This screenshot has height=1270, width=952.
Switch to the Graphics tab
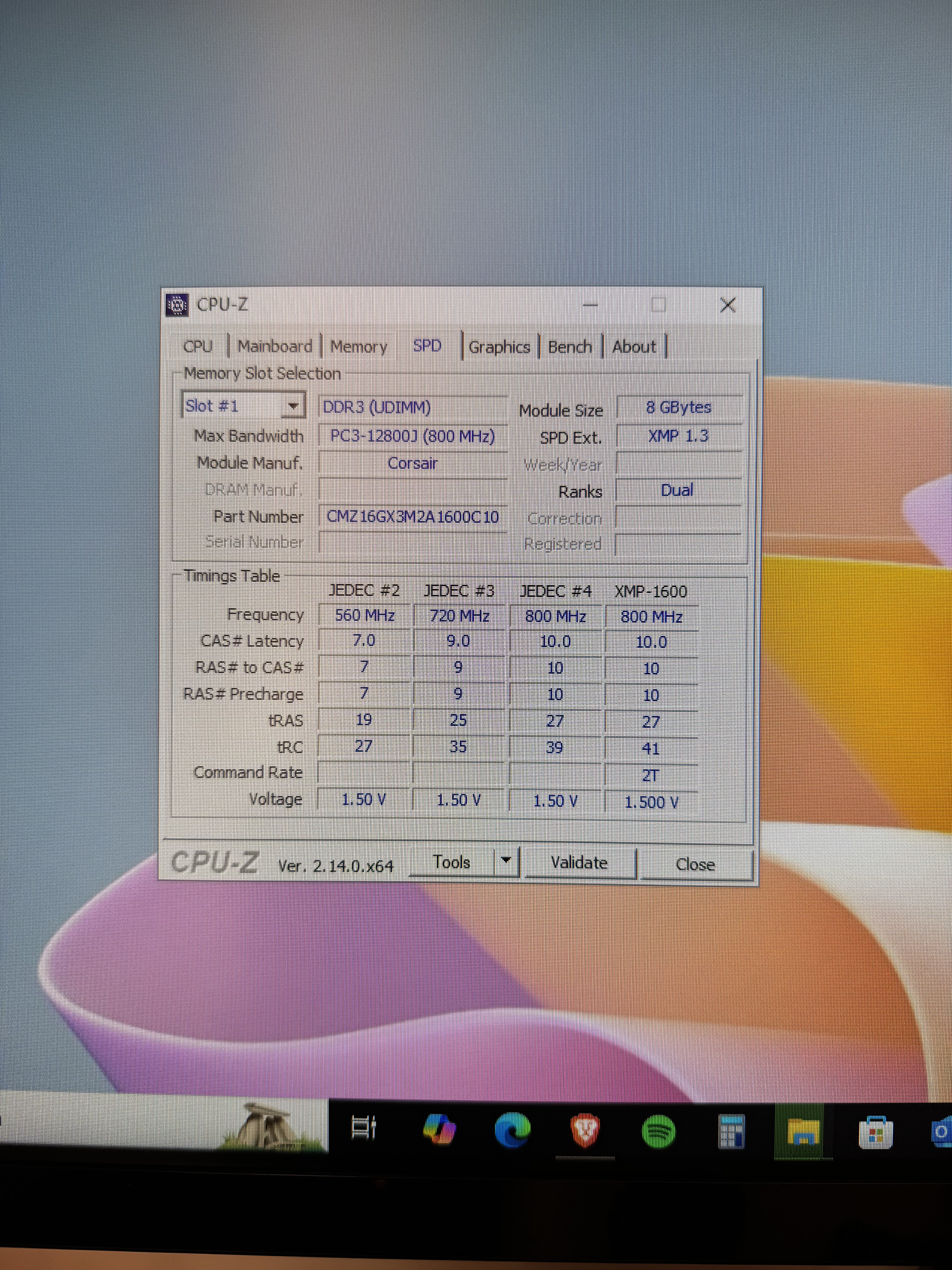[499, 347]
